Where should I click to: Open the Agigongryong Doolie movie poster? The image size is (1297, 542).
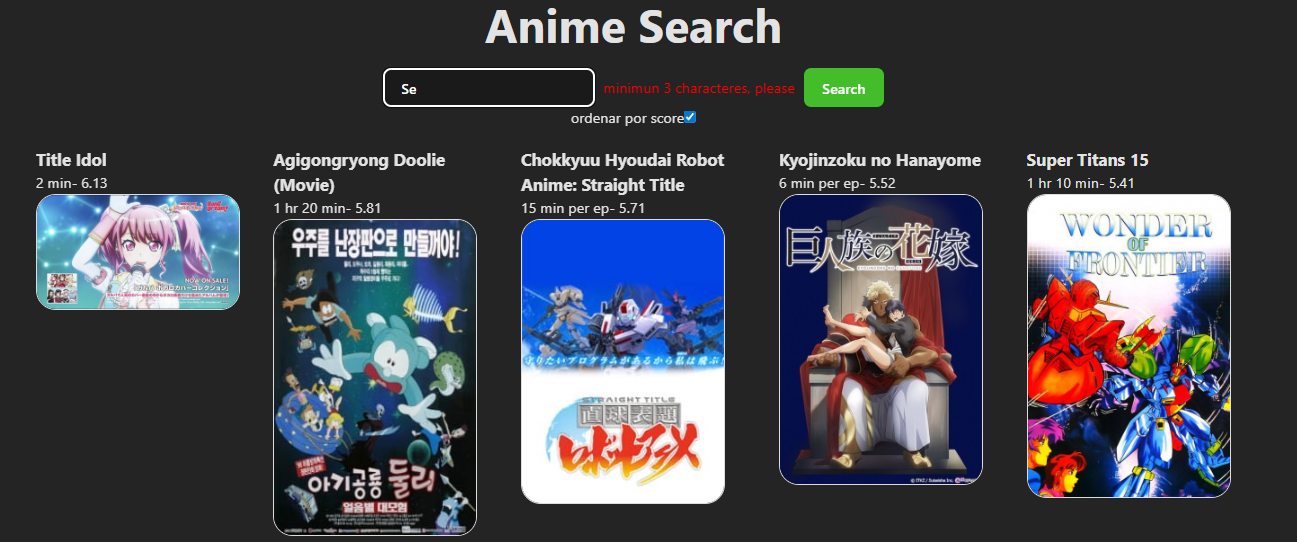point(375,377)
